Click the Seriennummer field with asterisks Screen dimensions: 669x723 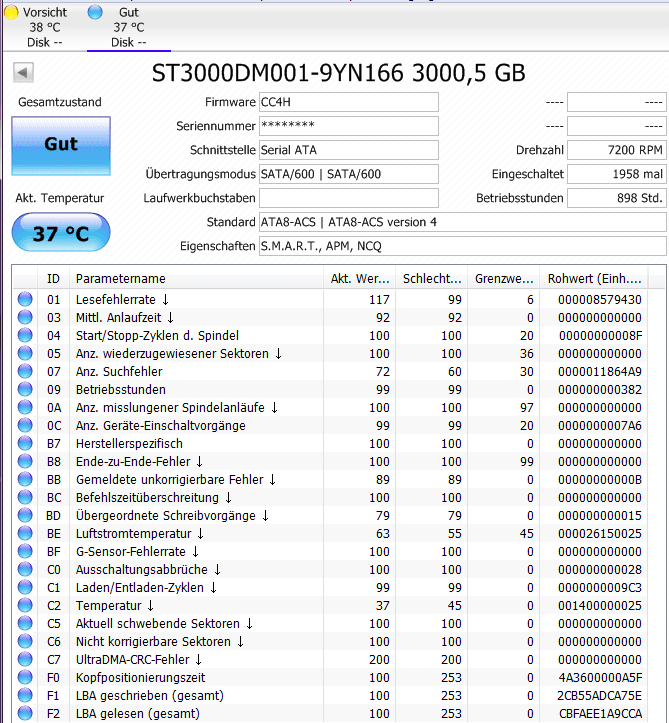pyautogui.click(x=349, y=126)
